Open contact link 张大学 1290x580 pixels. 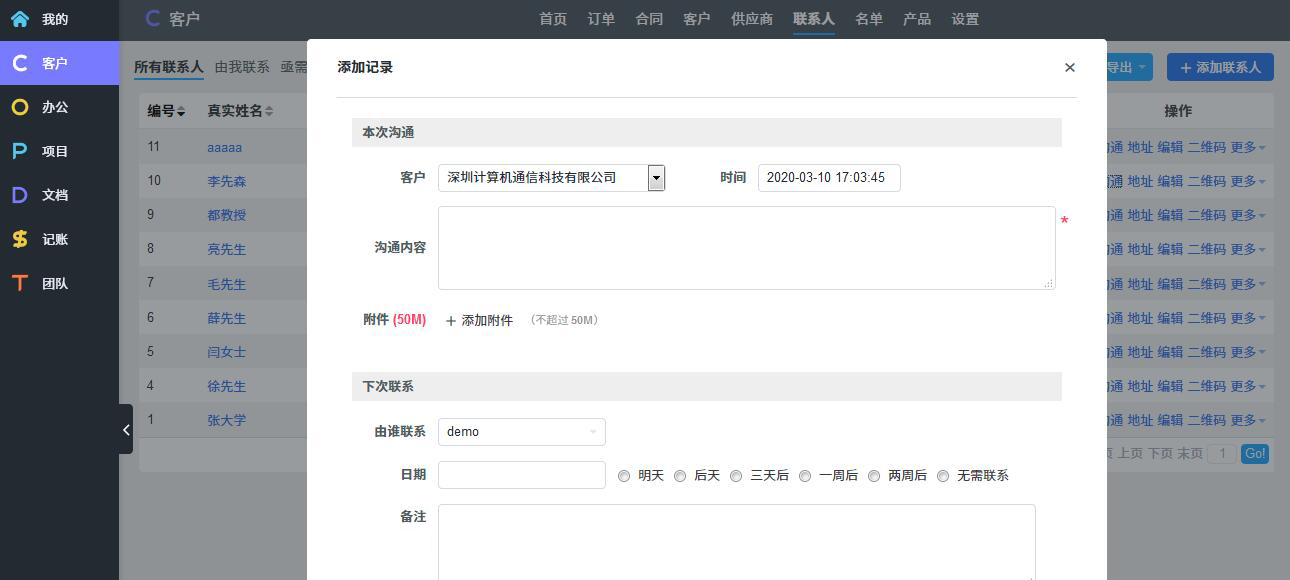click(226, 420)
